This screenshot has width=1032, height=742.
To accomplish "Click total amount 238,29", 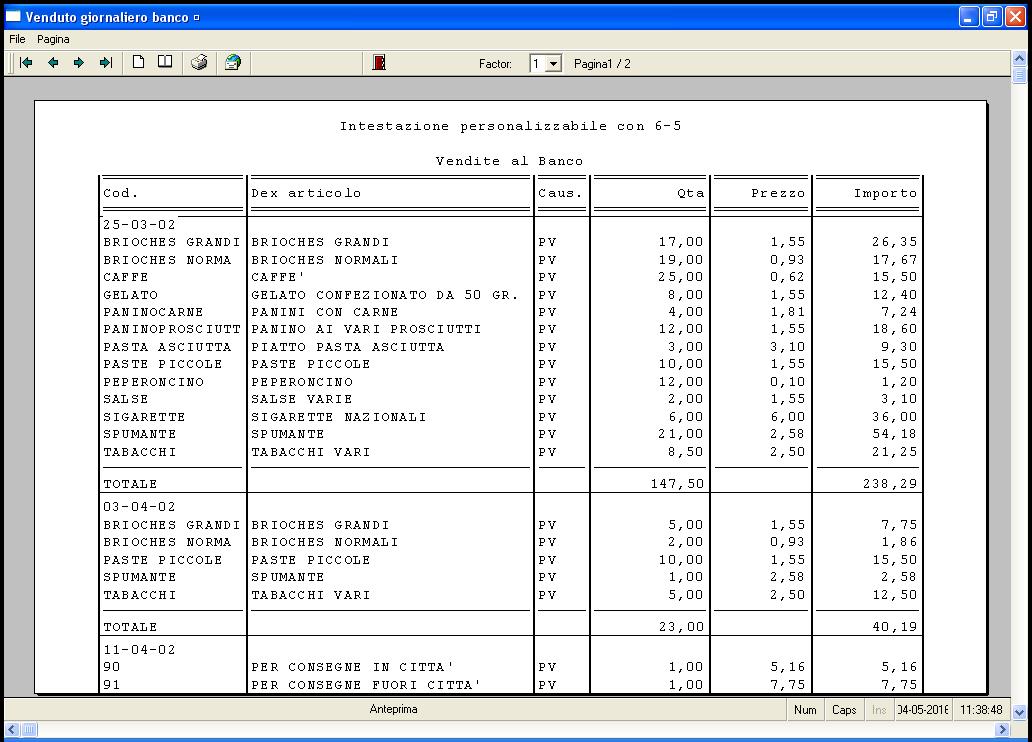I will (x=890, y=484).
